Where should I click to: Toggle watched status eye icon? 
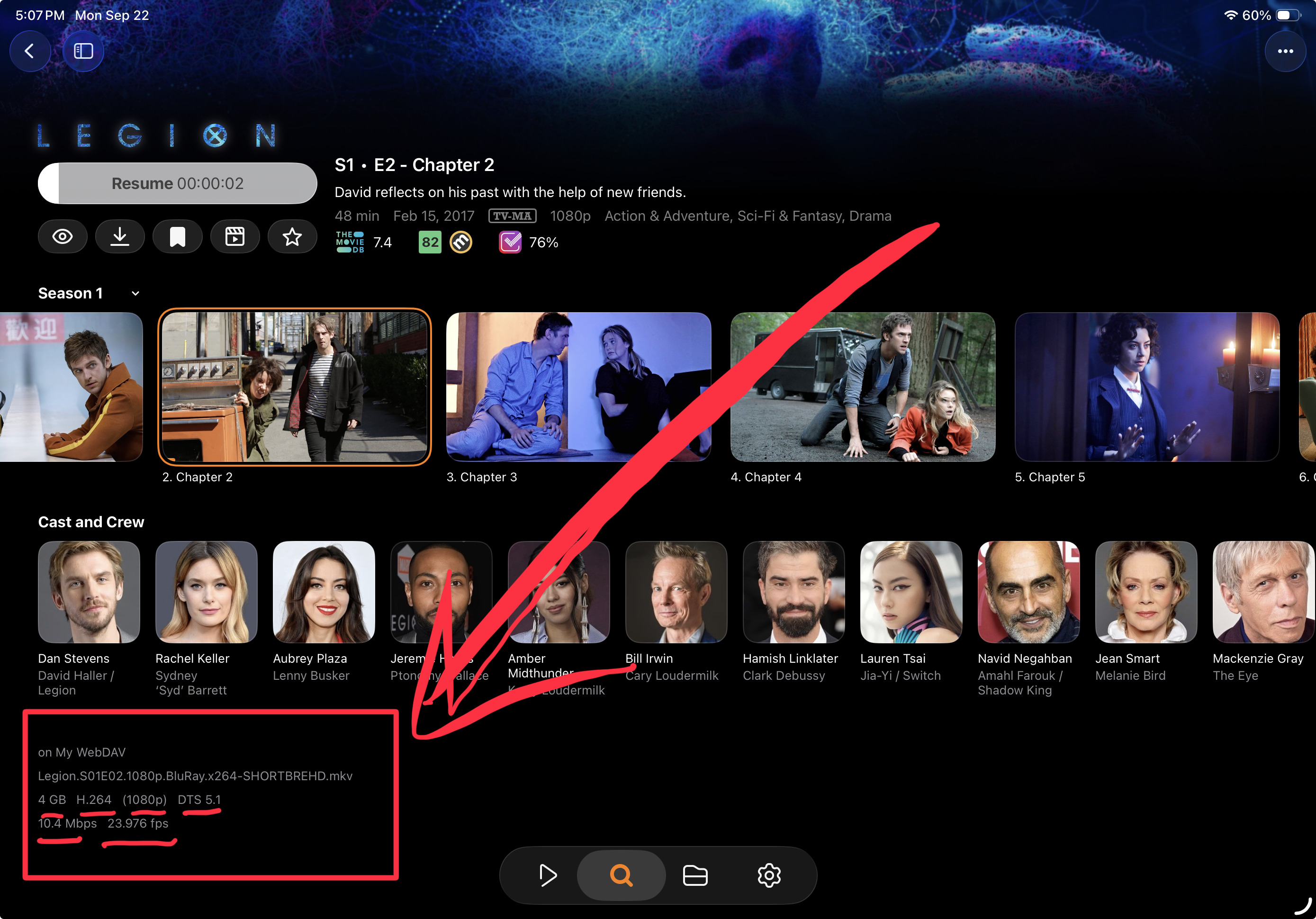pyautogui.click(x=63, y=236)
